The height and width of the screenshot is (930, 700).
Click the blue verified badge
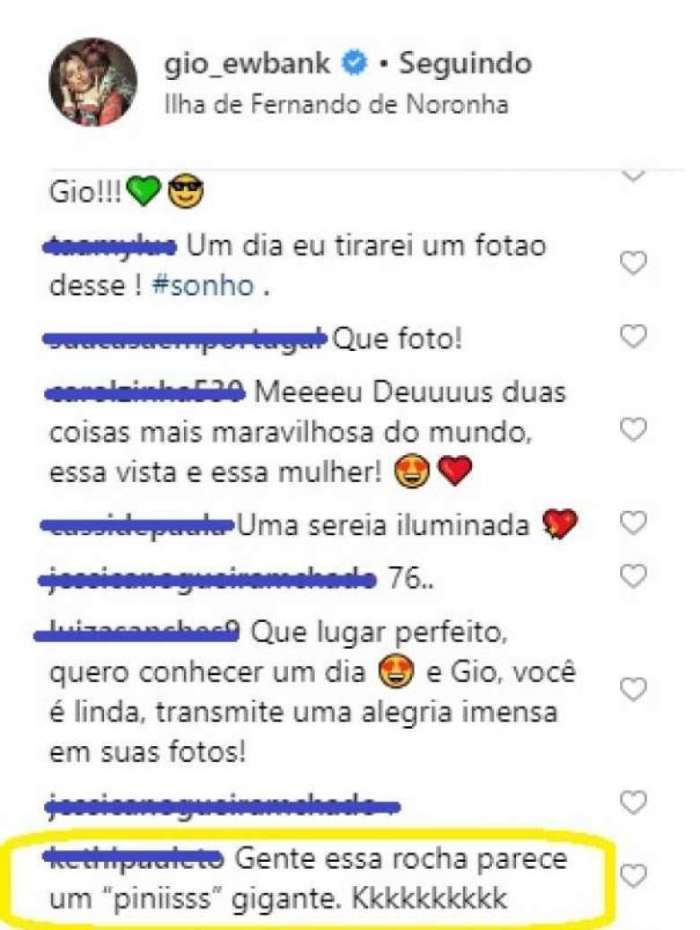point(354,63)
